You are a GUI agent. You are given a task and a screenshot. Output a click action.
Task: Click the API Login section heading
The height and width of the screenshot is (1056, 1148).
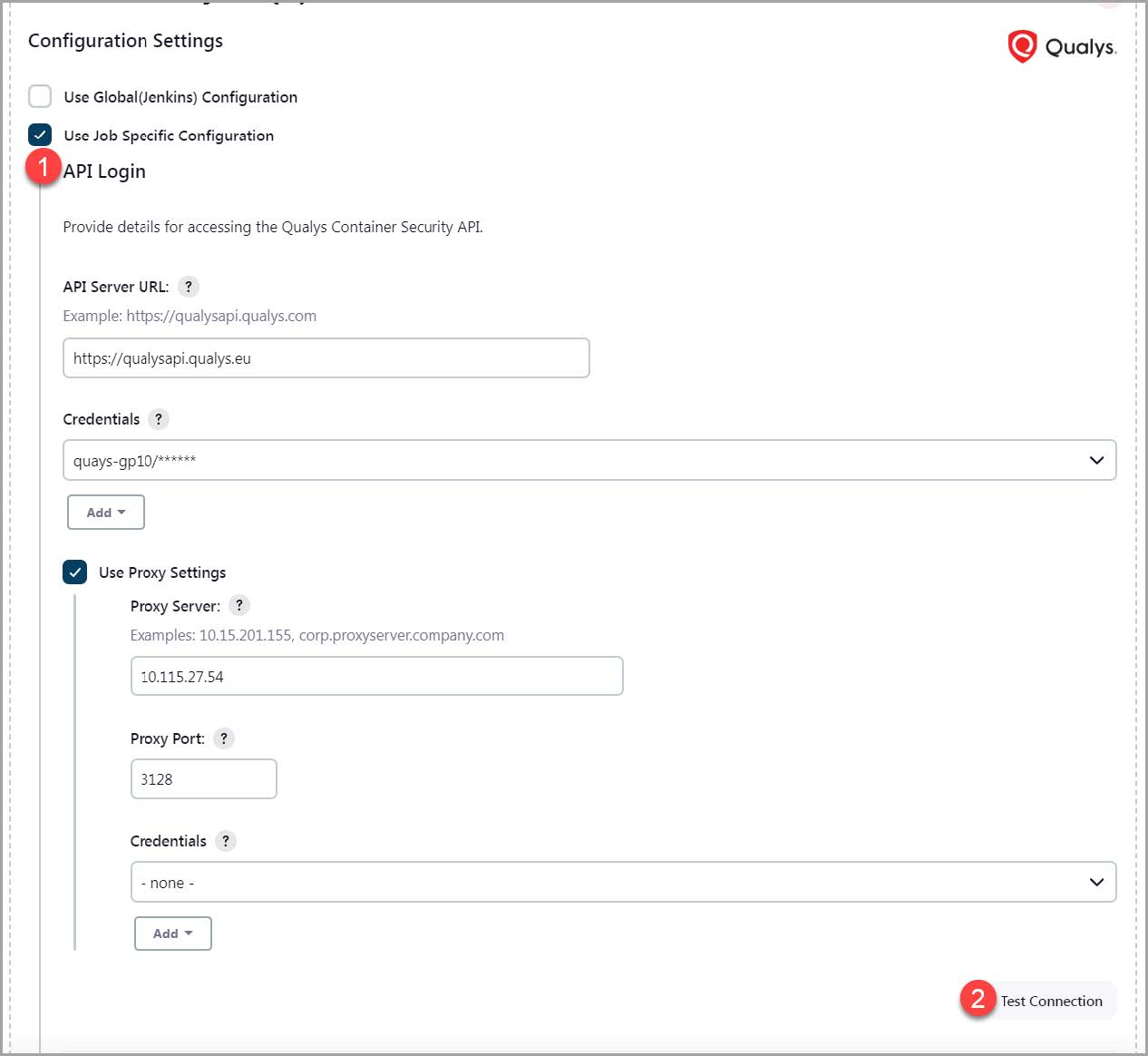coord(103,171)
